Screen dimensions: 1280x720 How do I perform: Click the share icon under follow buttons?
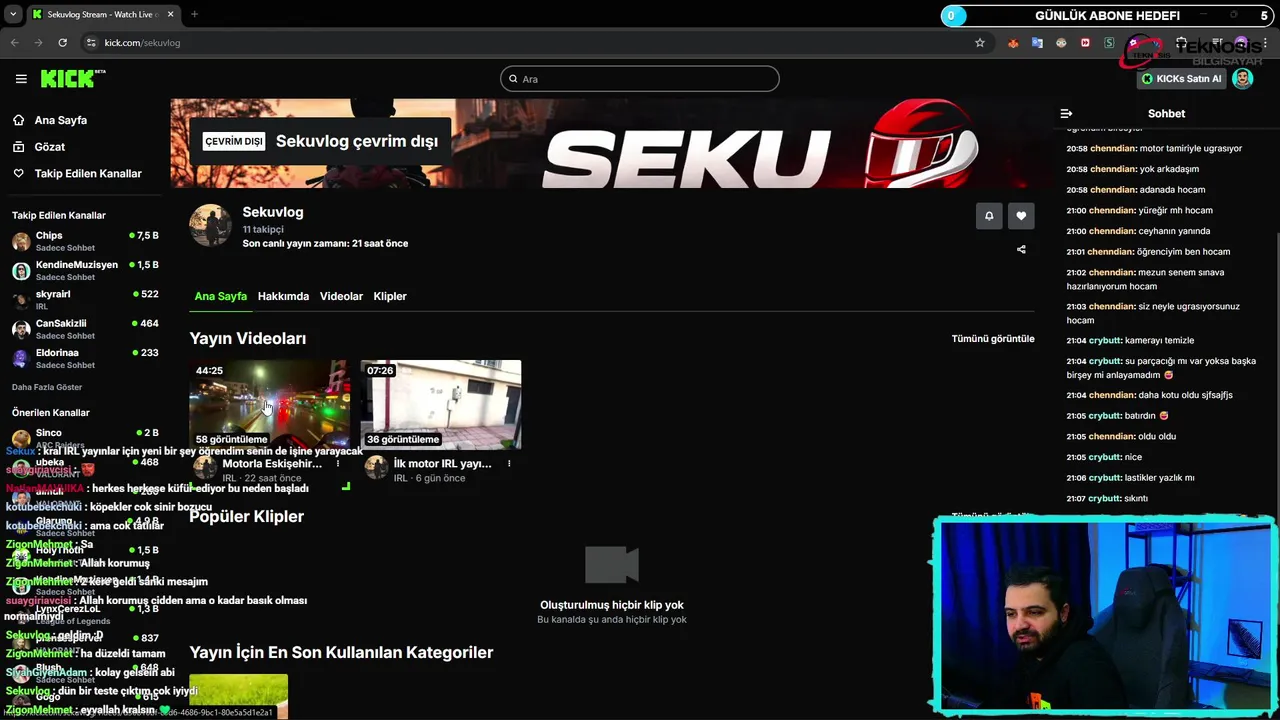tap(1021, 249)
